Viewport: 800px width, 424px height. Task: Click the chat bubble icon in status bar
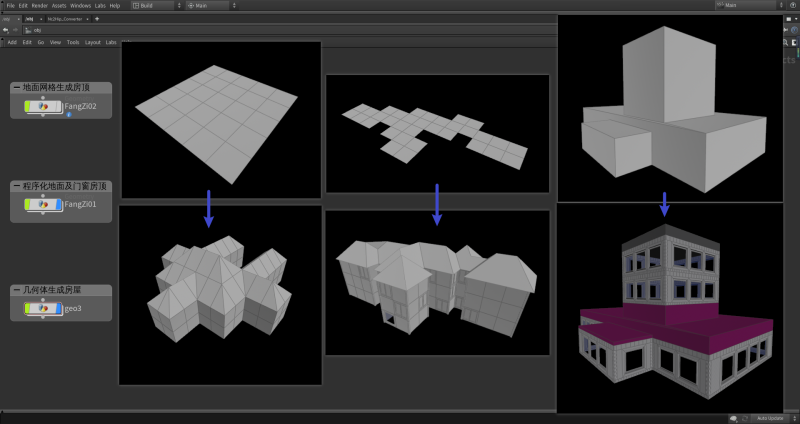click(733, 418)
